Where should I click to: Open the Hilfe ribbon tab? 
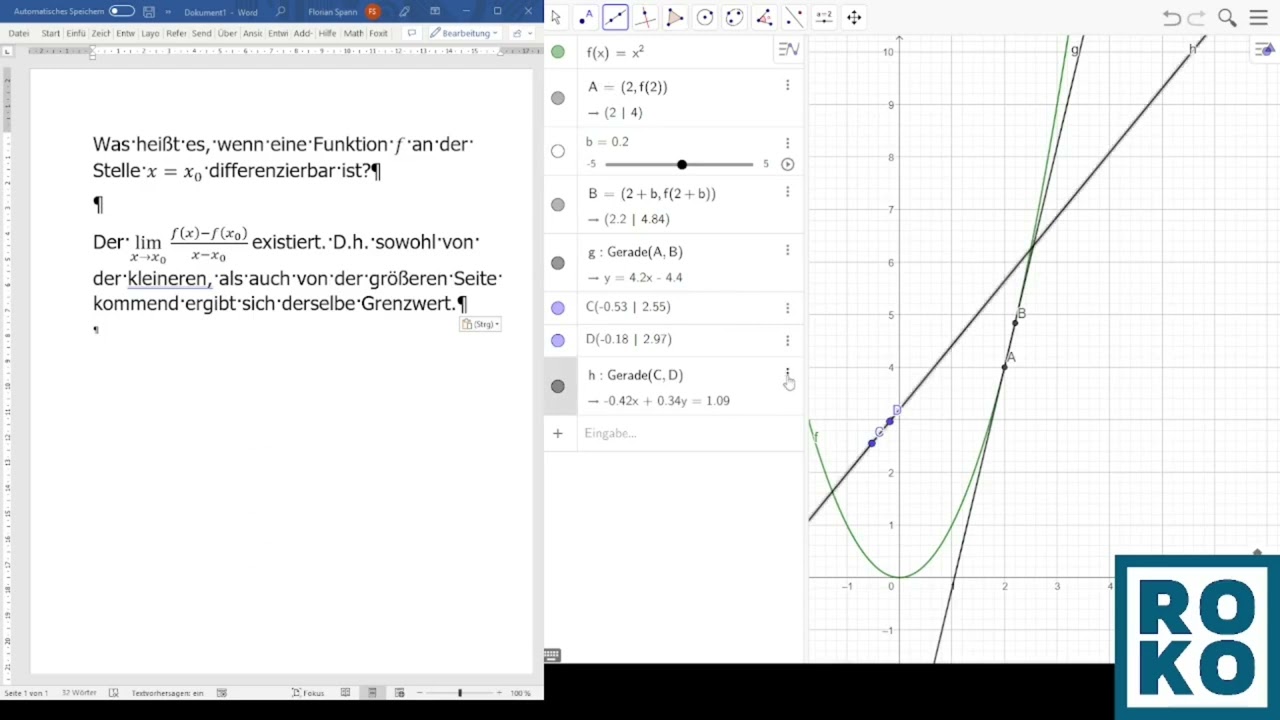327,33
